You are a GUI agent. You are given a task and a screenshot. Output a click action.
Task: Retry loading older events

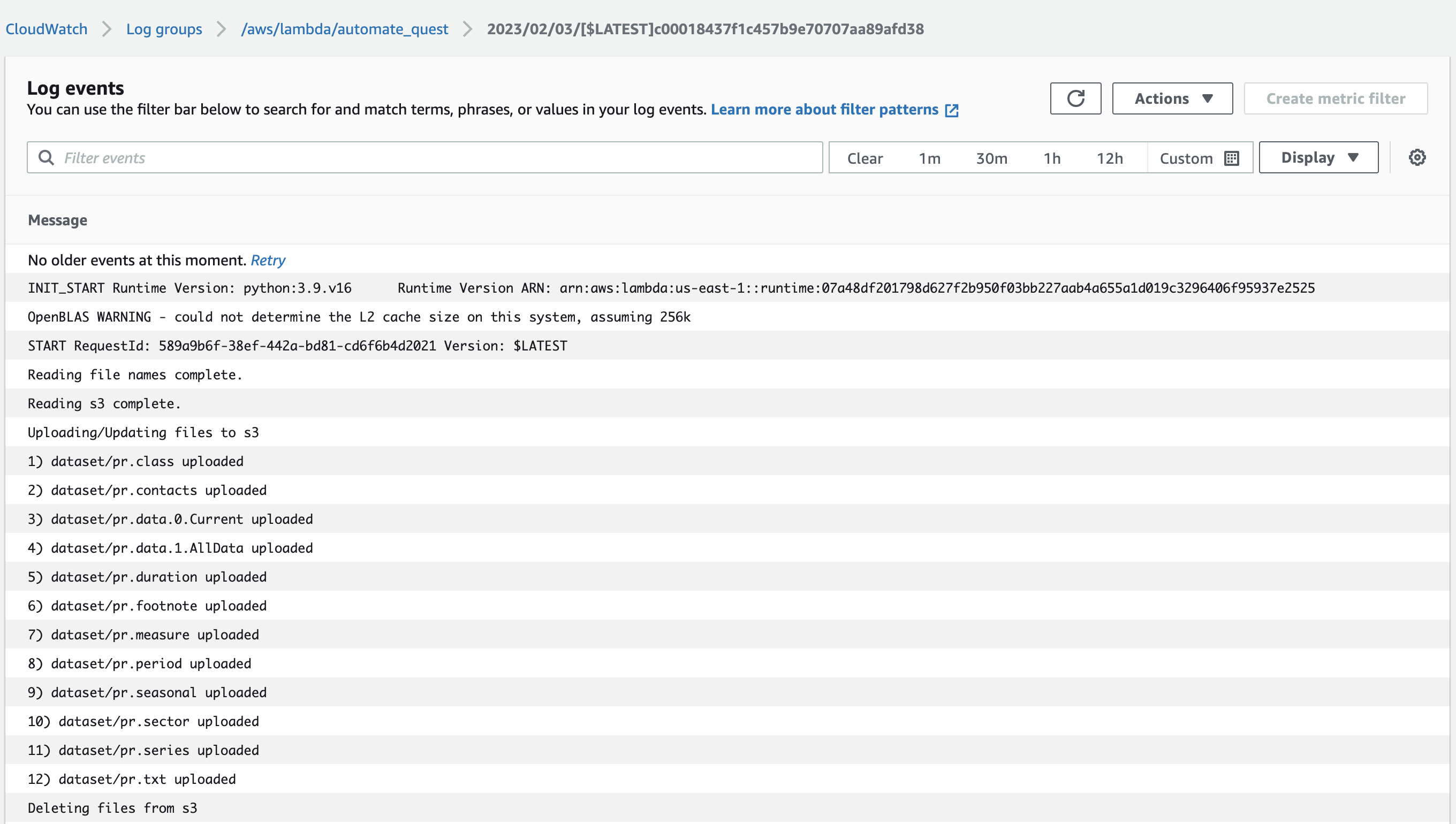point(268,261)
